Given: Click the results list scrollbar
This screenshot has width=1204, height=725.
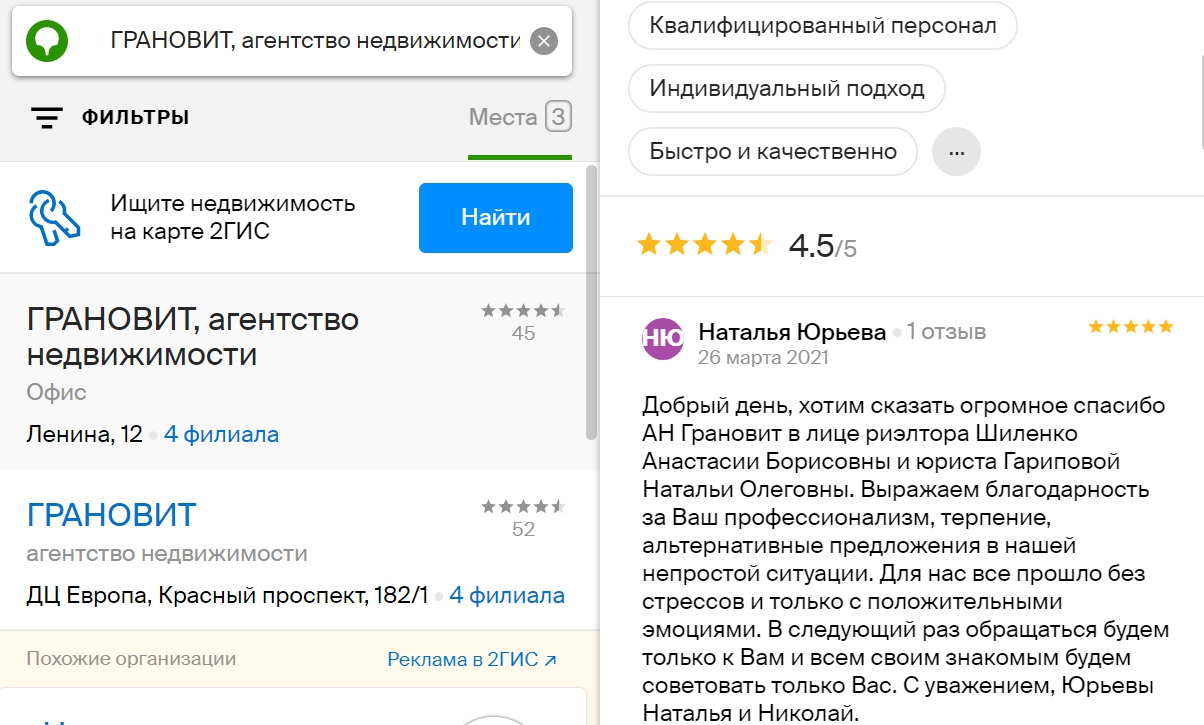Looking at the screenshot, I should [591, 301].
